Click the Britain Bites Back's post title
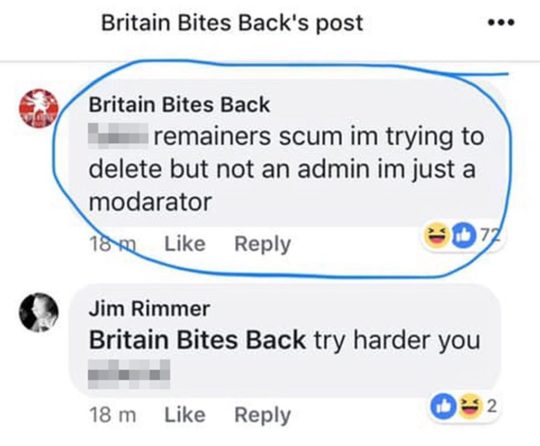The image size is (540, 446). [x=232, y=23]
